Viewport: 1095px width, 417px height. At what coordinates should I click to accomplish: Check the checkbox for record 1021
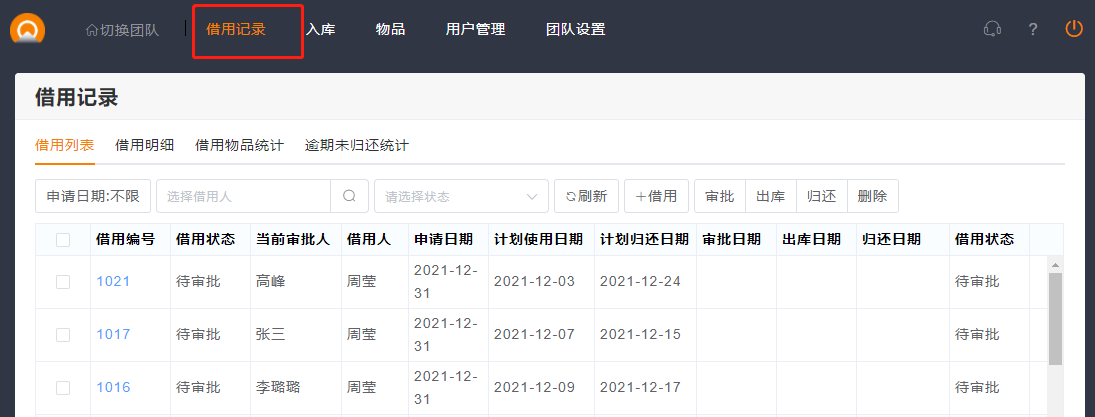63,282
